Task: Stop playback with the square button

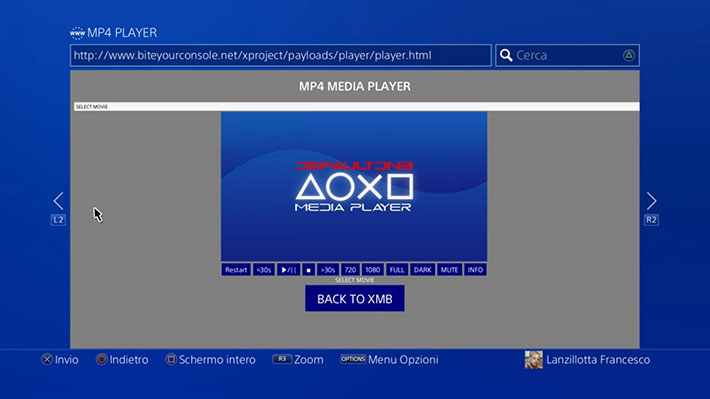Action: click(x=308, y=270)
